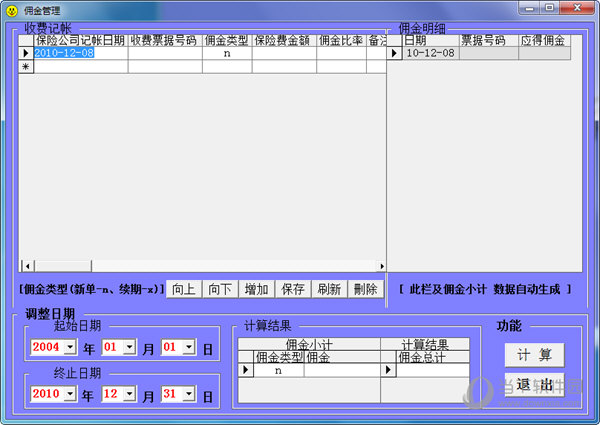Click the 向下 button
The width and height of the screenshot is (600, 425).
pyautogui.click(x=220, y=289)
